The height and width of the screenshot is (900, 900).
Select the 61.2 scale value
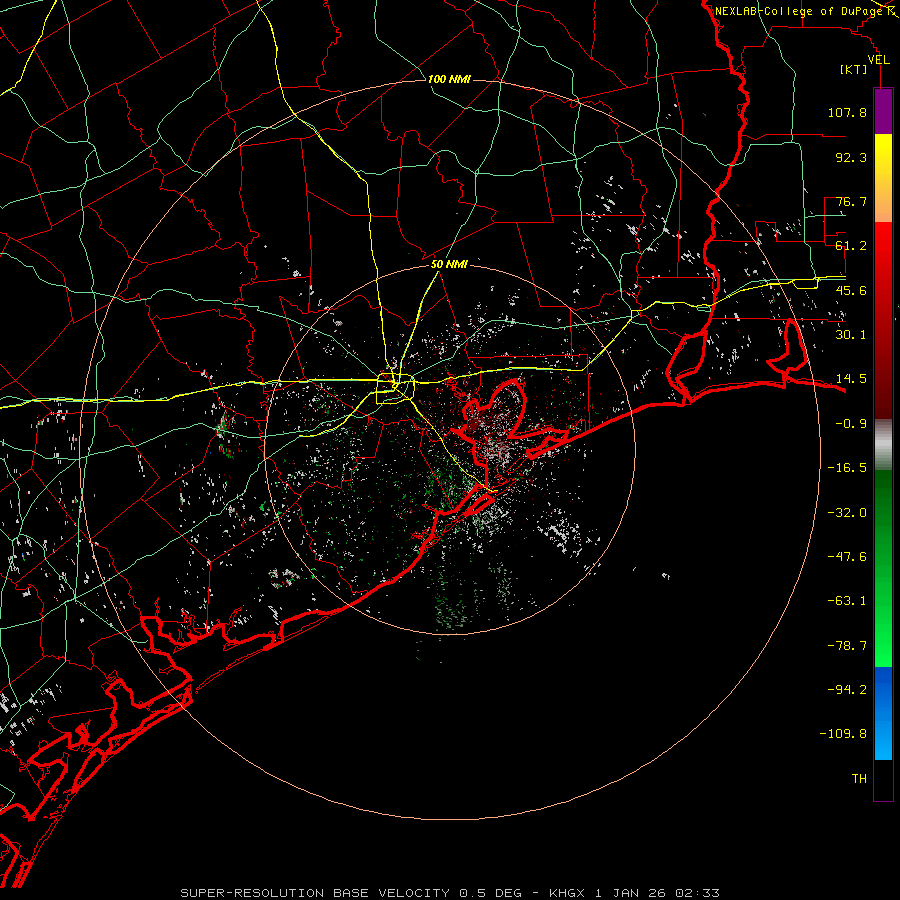click(851, 246)
